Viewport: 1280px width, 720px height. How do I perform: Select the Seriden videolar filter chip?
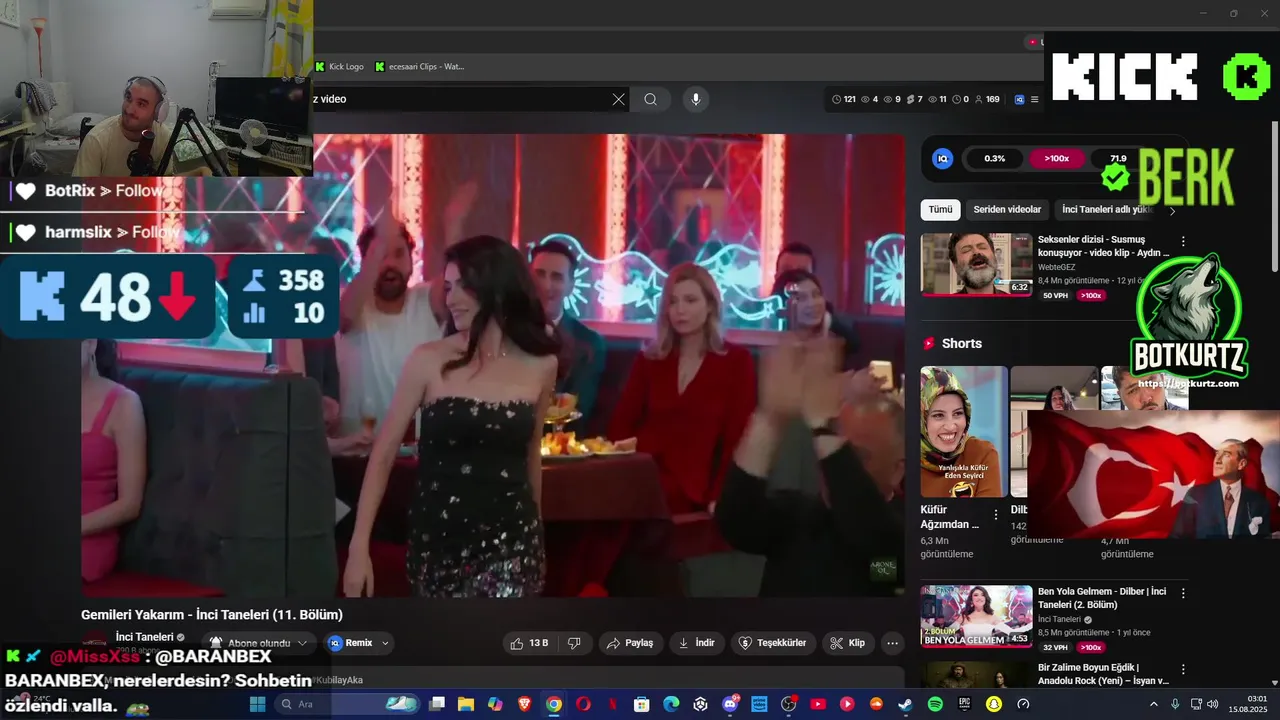tap(1007, 210)
